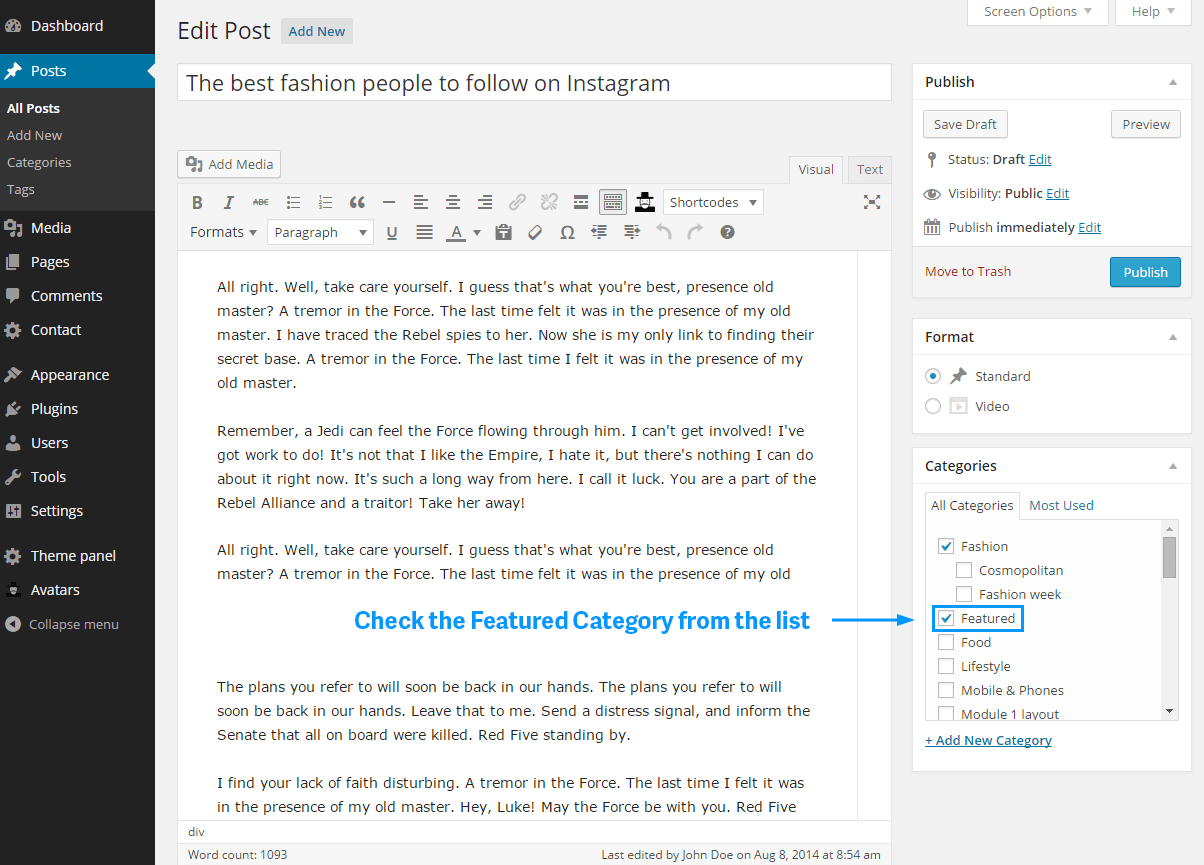Image resolution: width=1204 pixels, height=865 pixels.
Task: Click Save Draft button
Action: [965, 124]
